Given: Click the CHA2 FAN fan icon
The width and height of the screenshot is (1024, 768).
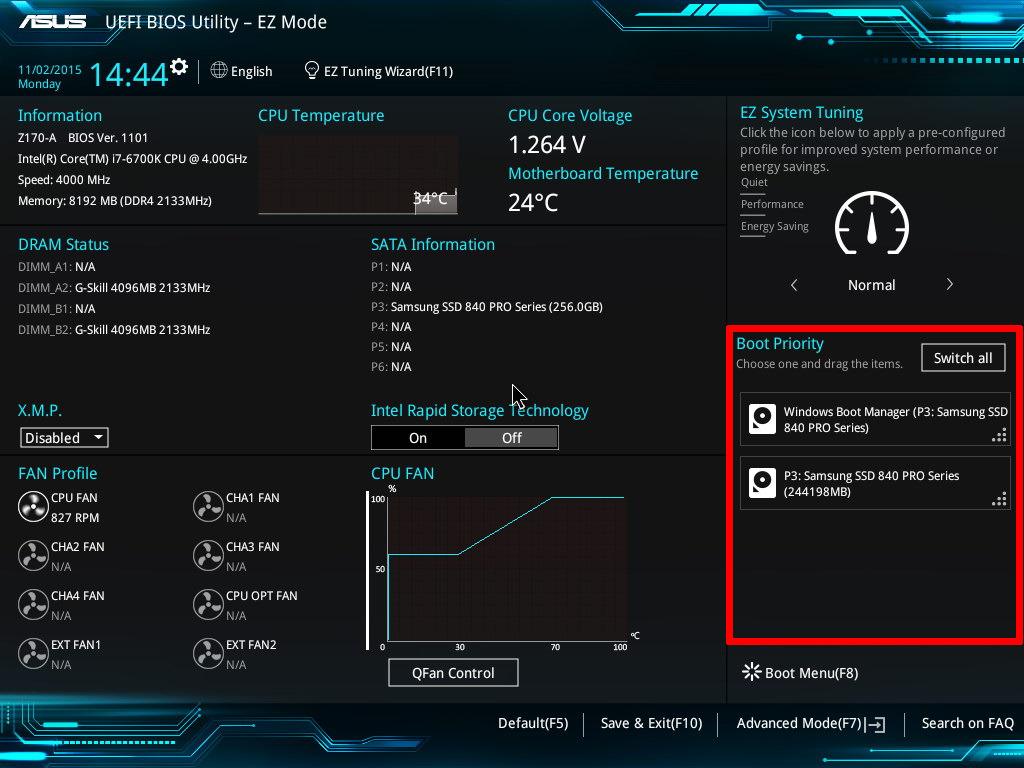Looking at the screenshot, I should click(33, 556).
